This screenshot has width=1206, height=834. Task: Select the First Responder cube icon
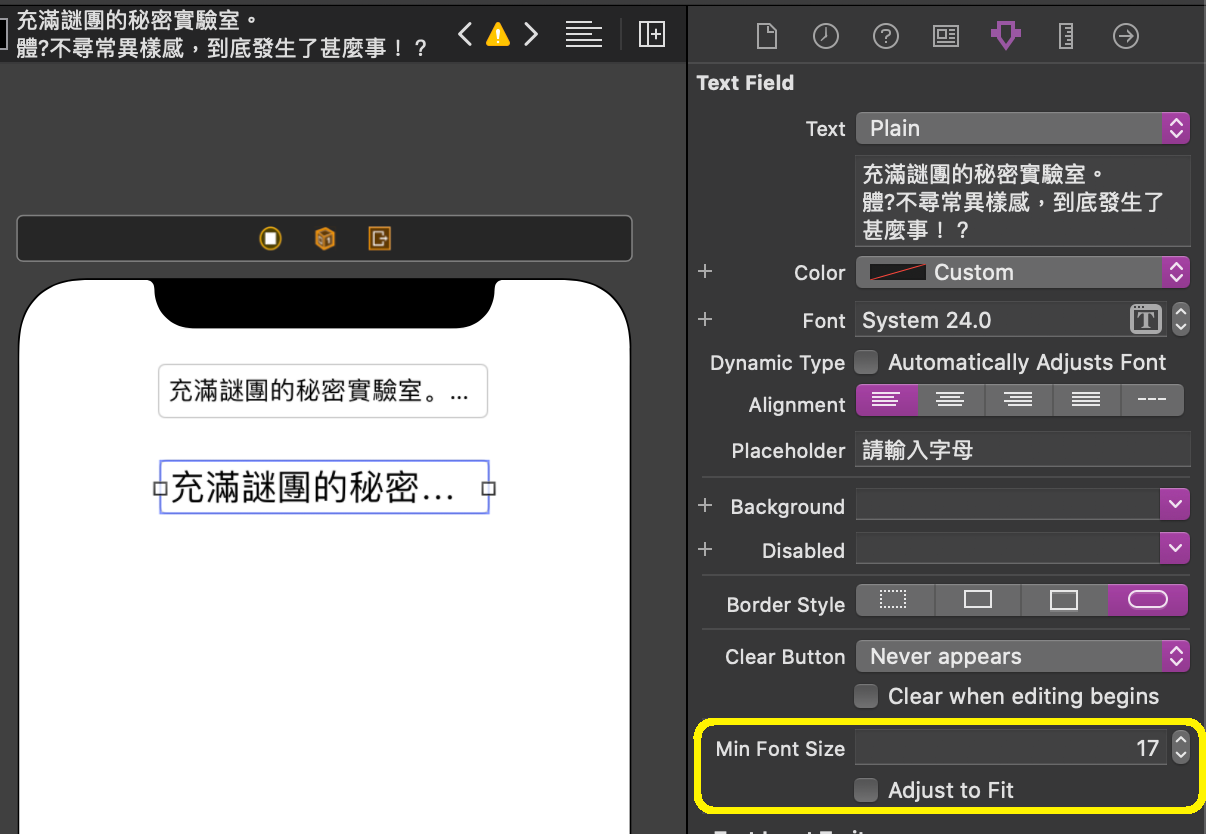coord(325,238)
